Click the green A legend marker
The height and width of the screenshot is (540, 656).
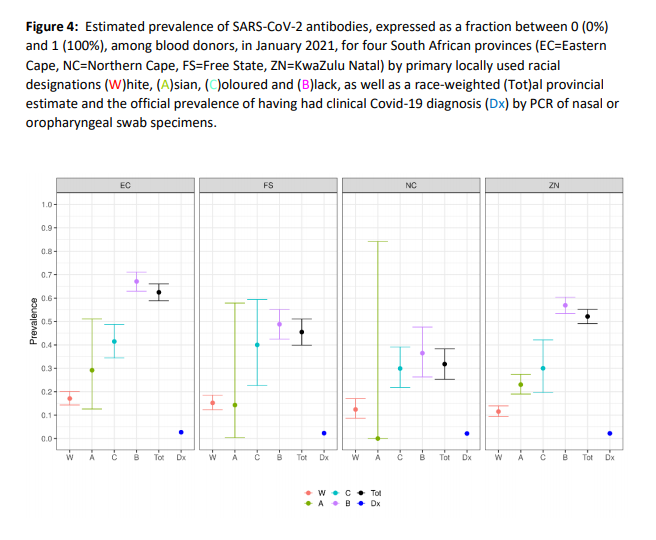(308, 504)
